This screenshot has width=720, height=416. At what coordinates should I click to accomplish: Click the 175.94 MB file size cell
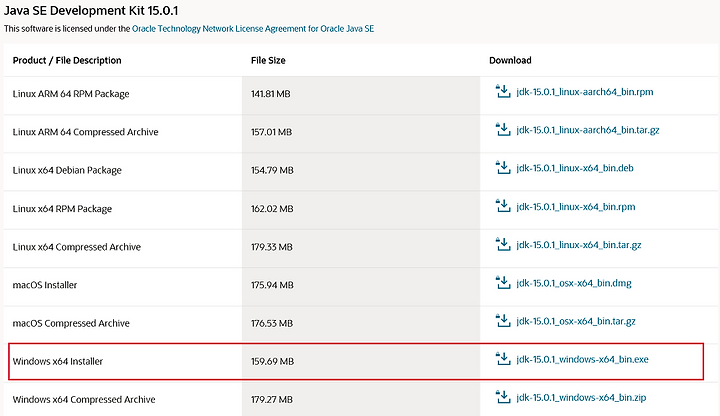pyautogui.click(x=361, y=286)
